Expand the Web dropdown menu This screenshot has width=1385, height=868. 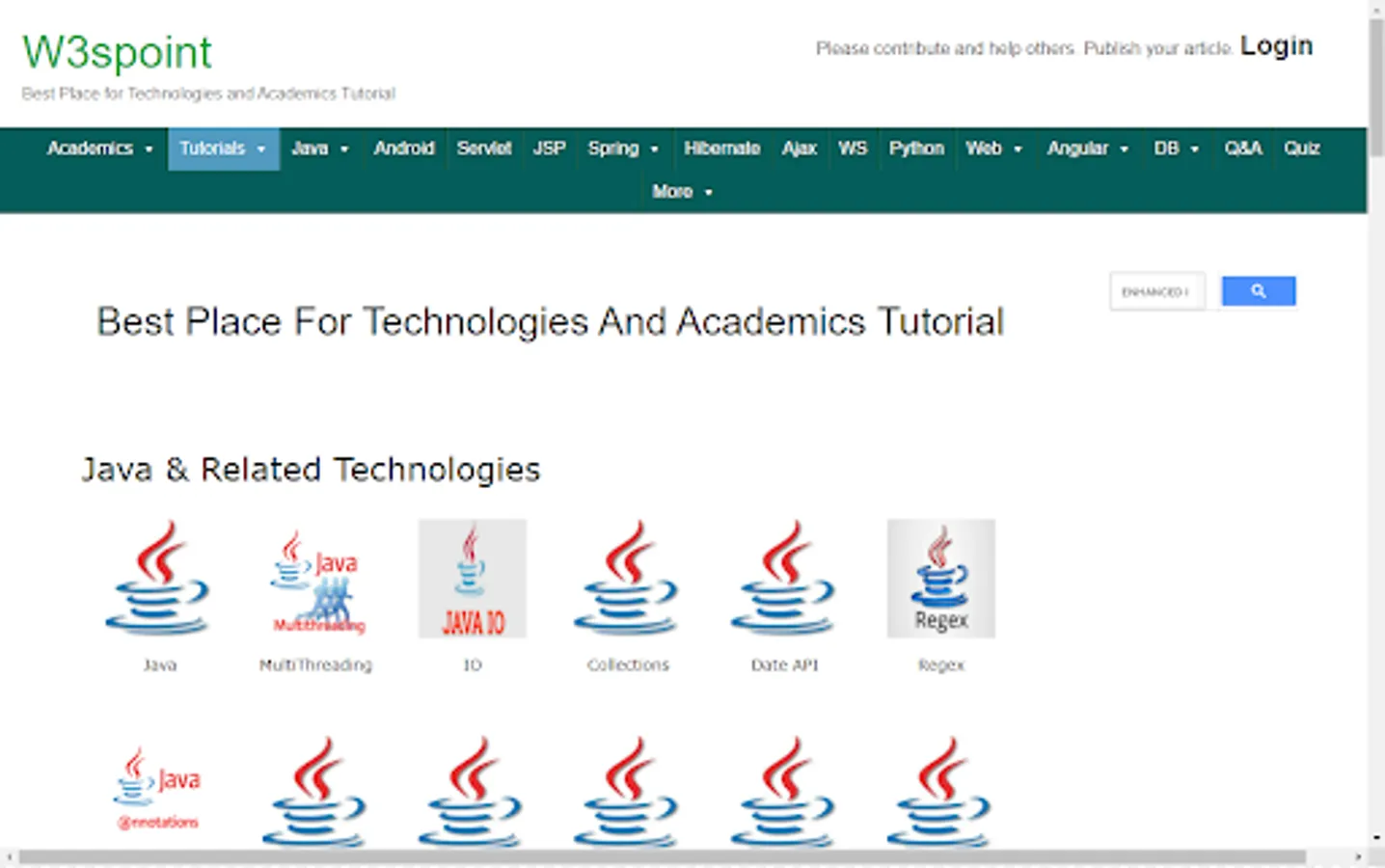point(993,149)
